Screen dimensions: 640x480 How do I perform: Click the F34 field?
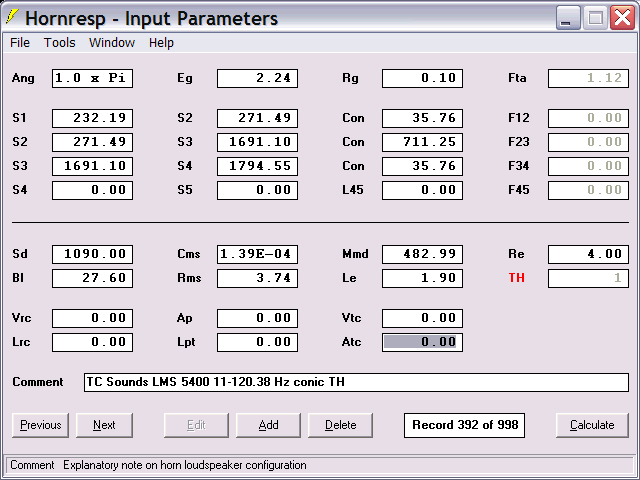588,166
